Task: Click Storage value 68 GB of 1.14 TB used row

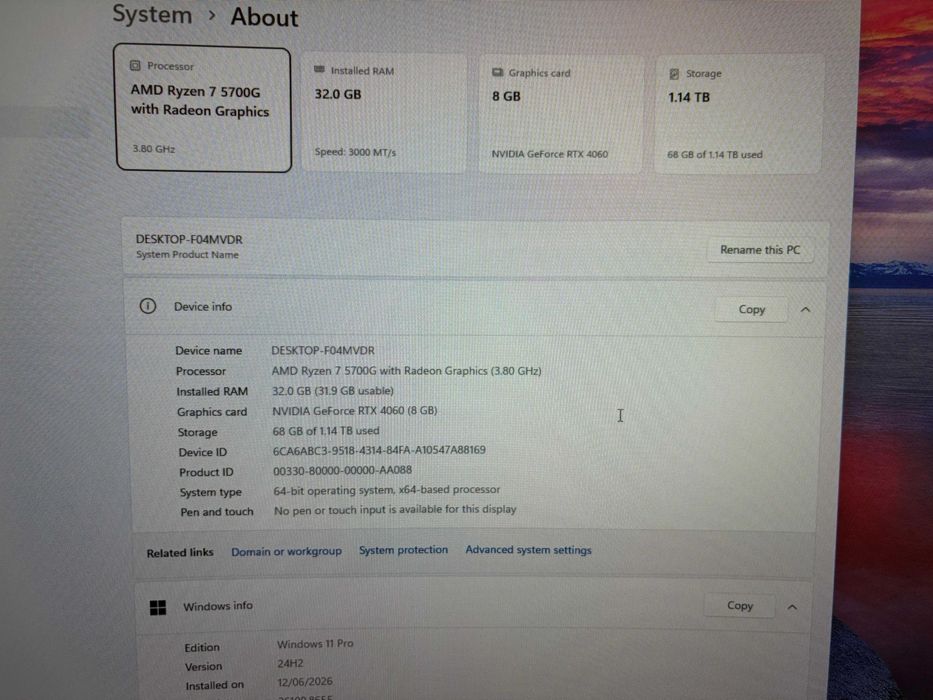Action: (x=325, y=431)
